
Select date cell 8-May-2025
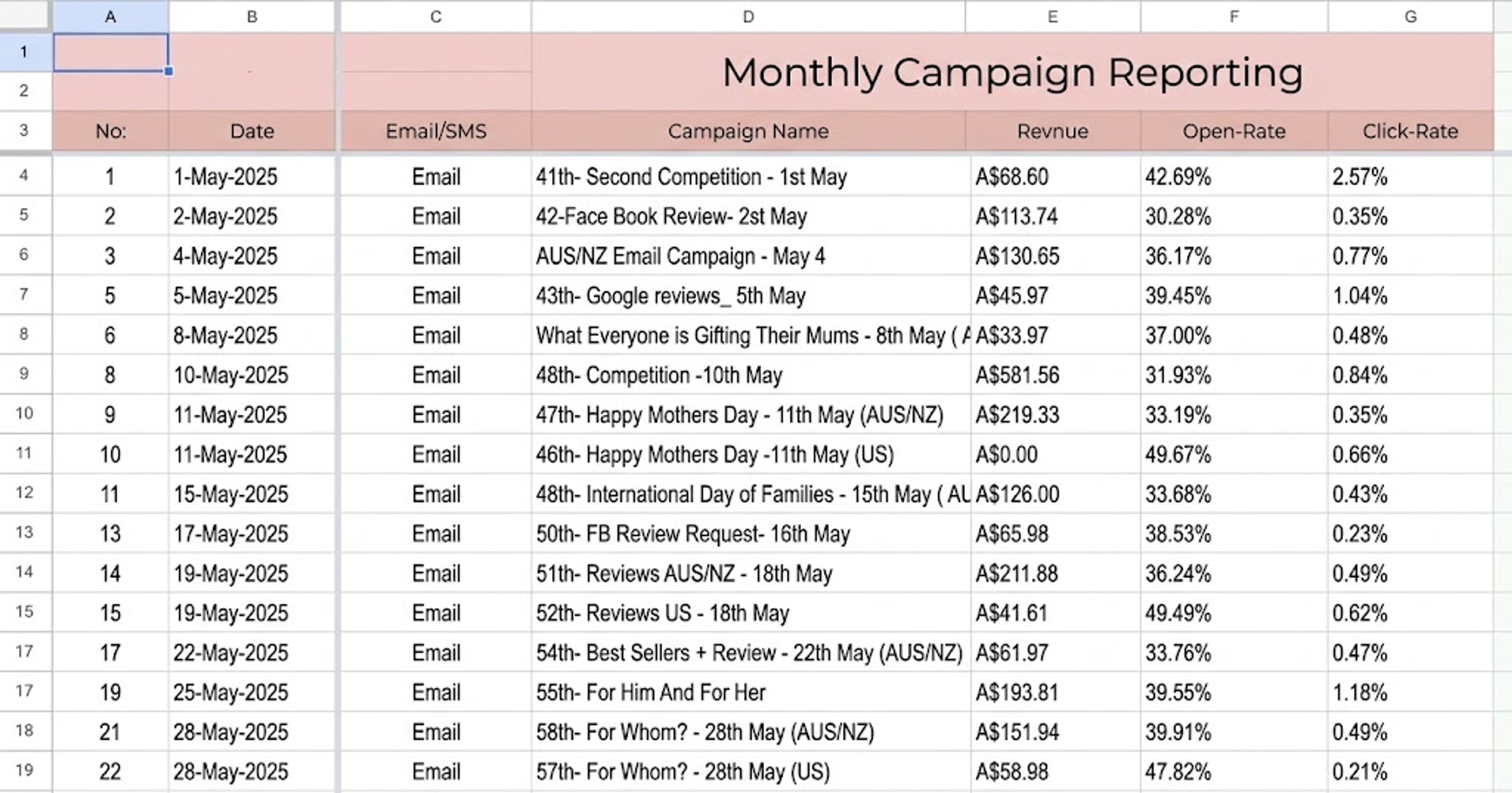(x=252, y=335)
